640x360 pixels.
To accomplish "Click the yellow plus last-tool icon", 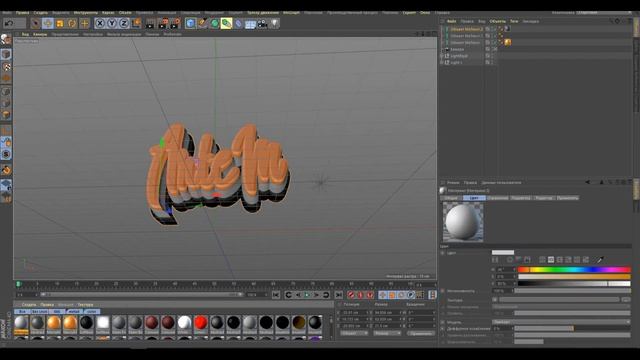I will point(84,23).
